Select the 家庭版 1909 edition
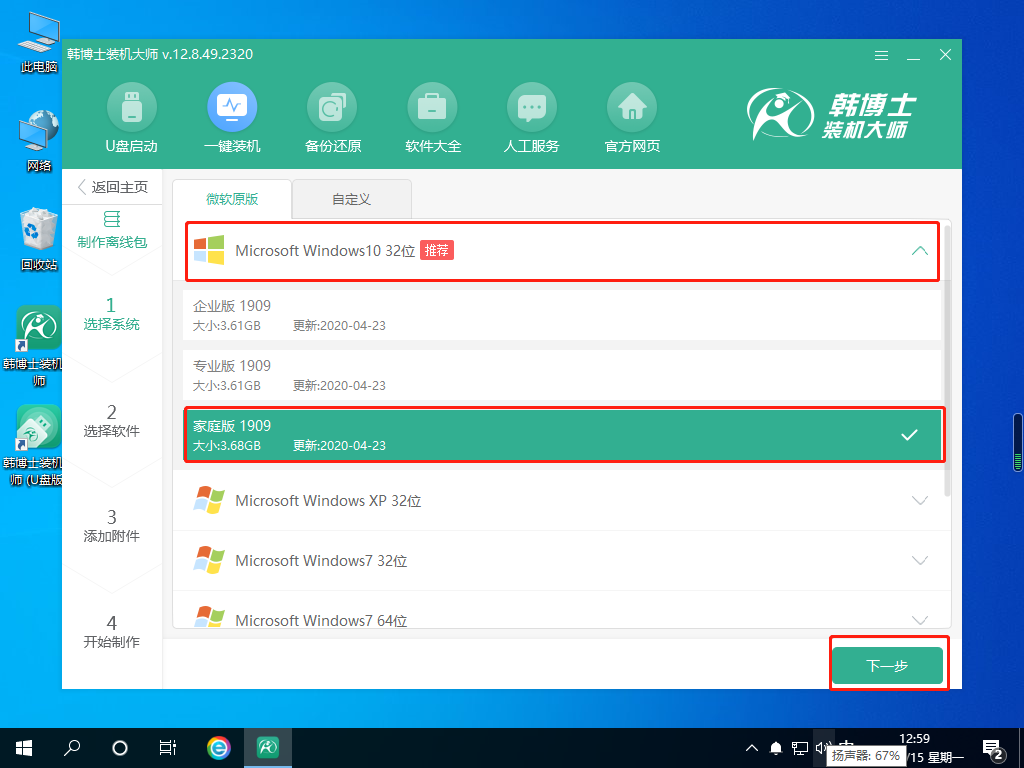The width and height of the screenshot is (1024, 768). (x=563, y=435)
